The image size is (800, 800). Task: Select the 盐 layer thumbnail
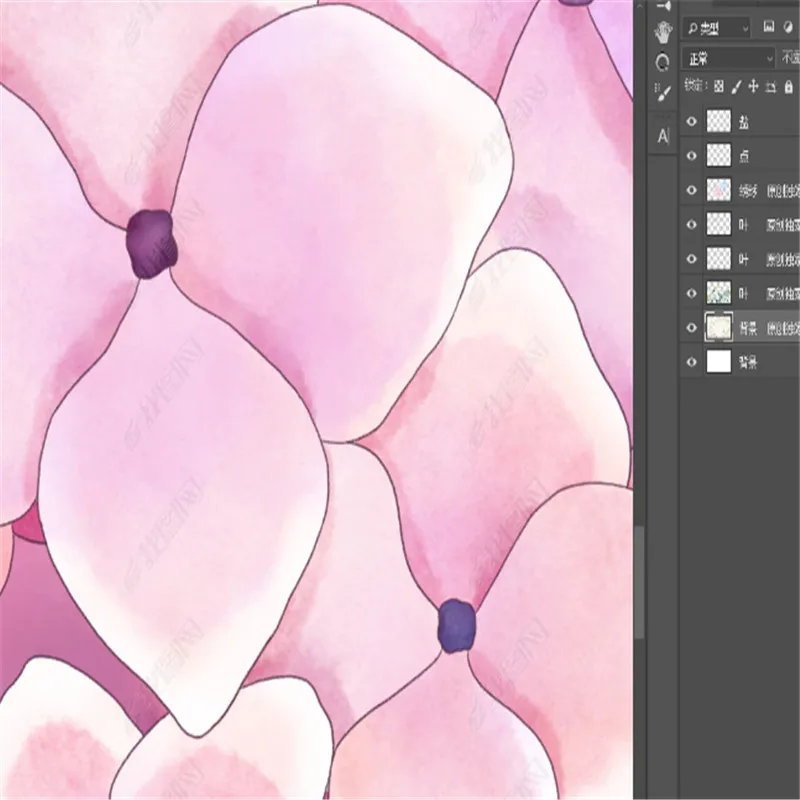click(718, 121)
